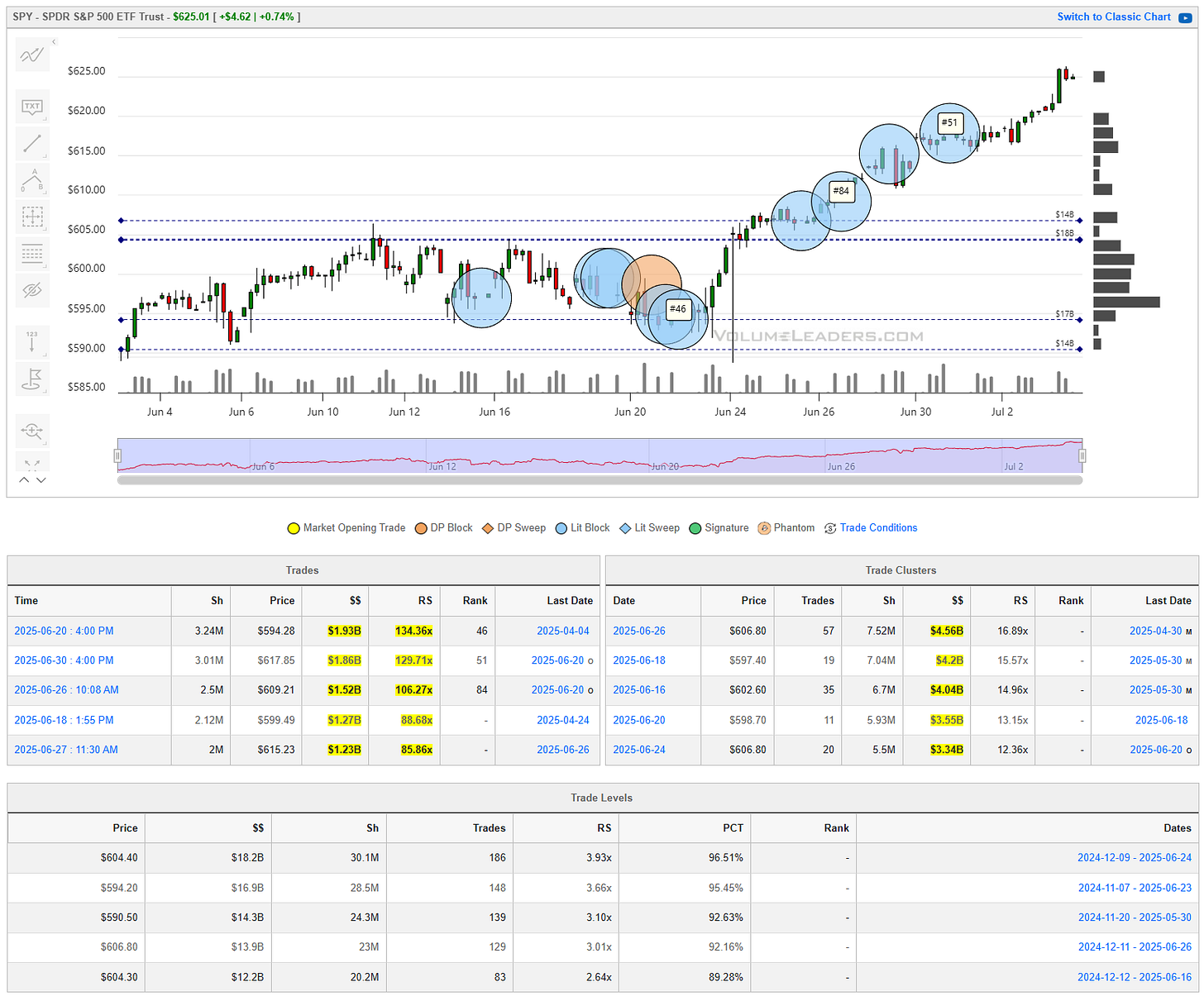1204x1001 pixels.
Task: Click the highlighted $1.93B trade value
Action: click(344, 631)
